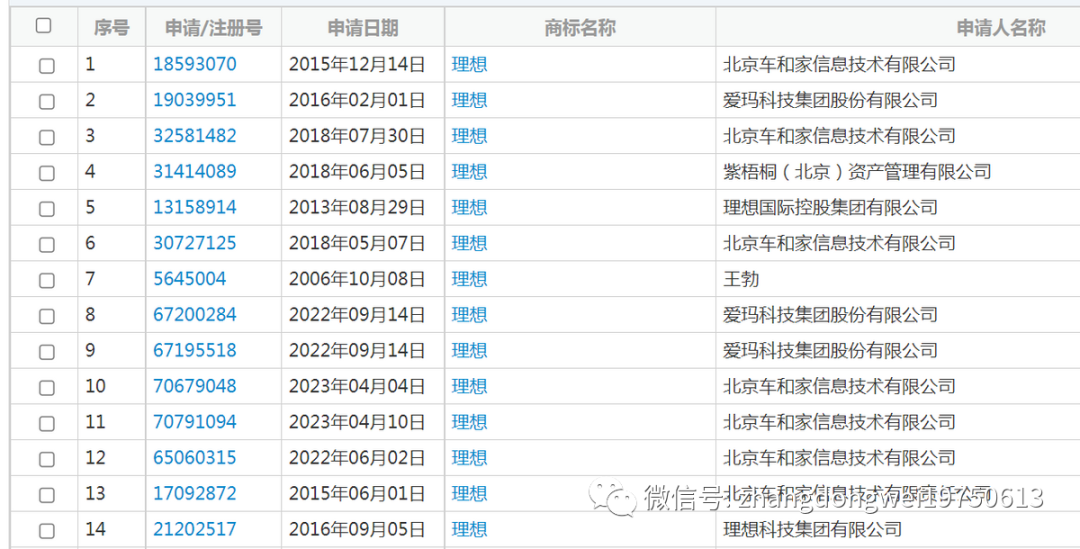This screenshot has height=549, width=1080.
Task: Tick checkbox next to row 4
Action: (x=46, y=174)
